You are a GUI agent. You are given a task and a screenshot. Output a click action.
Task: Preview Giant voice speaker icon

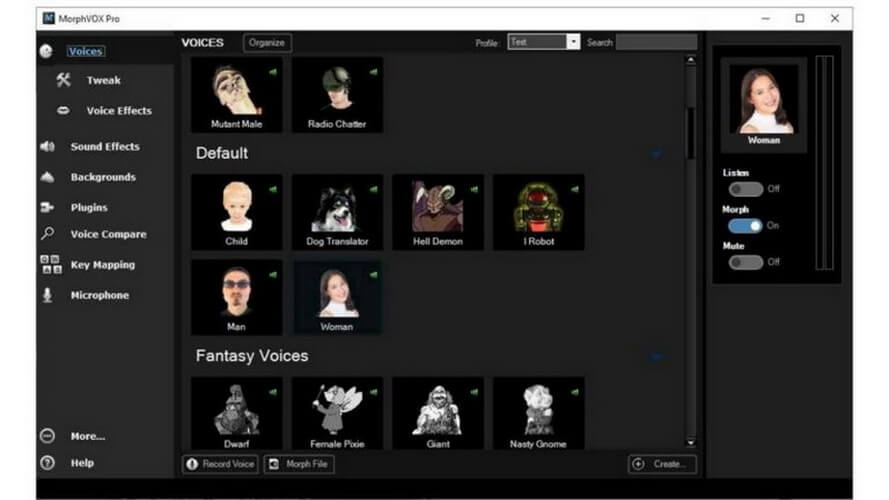coord(474,392)
